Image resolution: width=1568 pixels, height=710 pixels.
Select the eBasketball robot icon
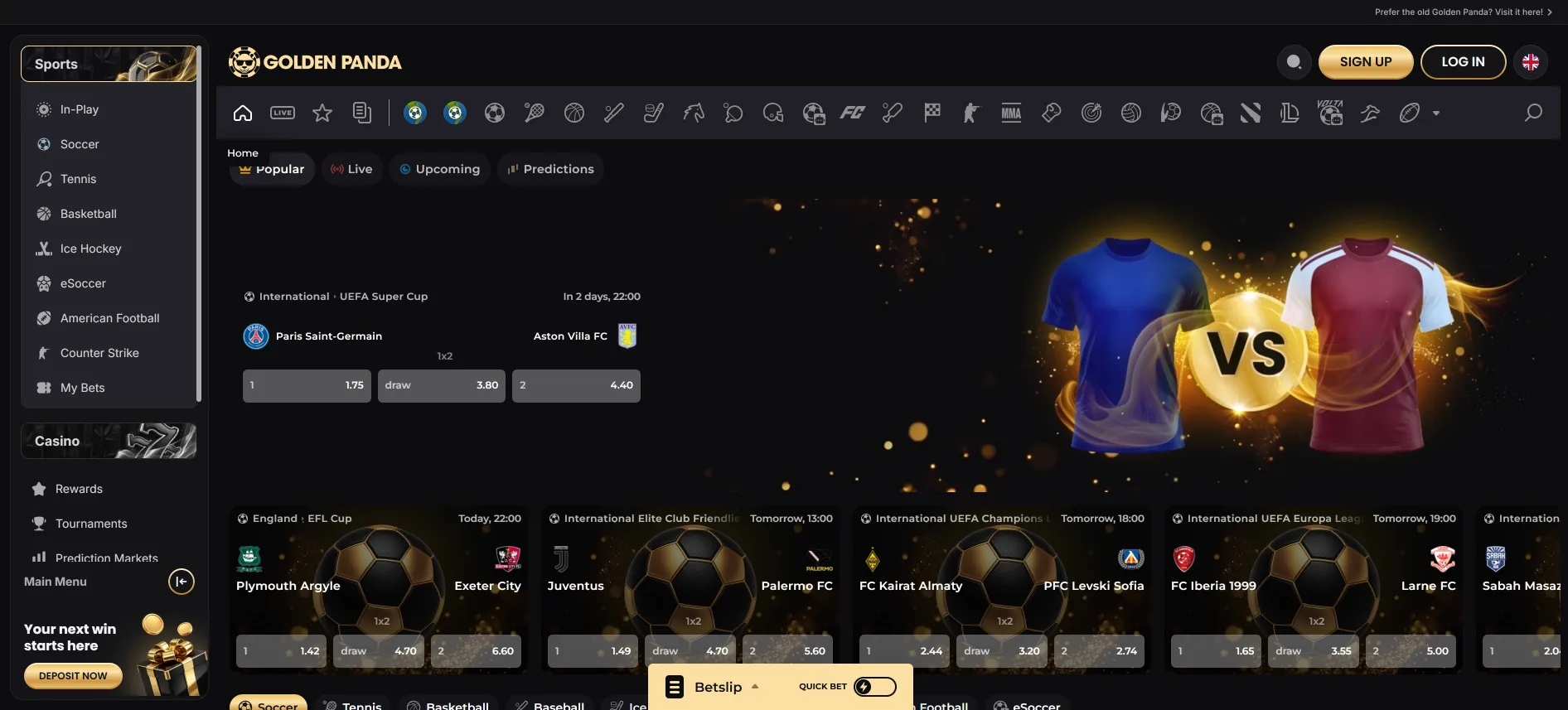tap(1211, 113)
